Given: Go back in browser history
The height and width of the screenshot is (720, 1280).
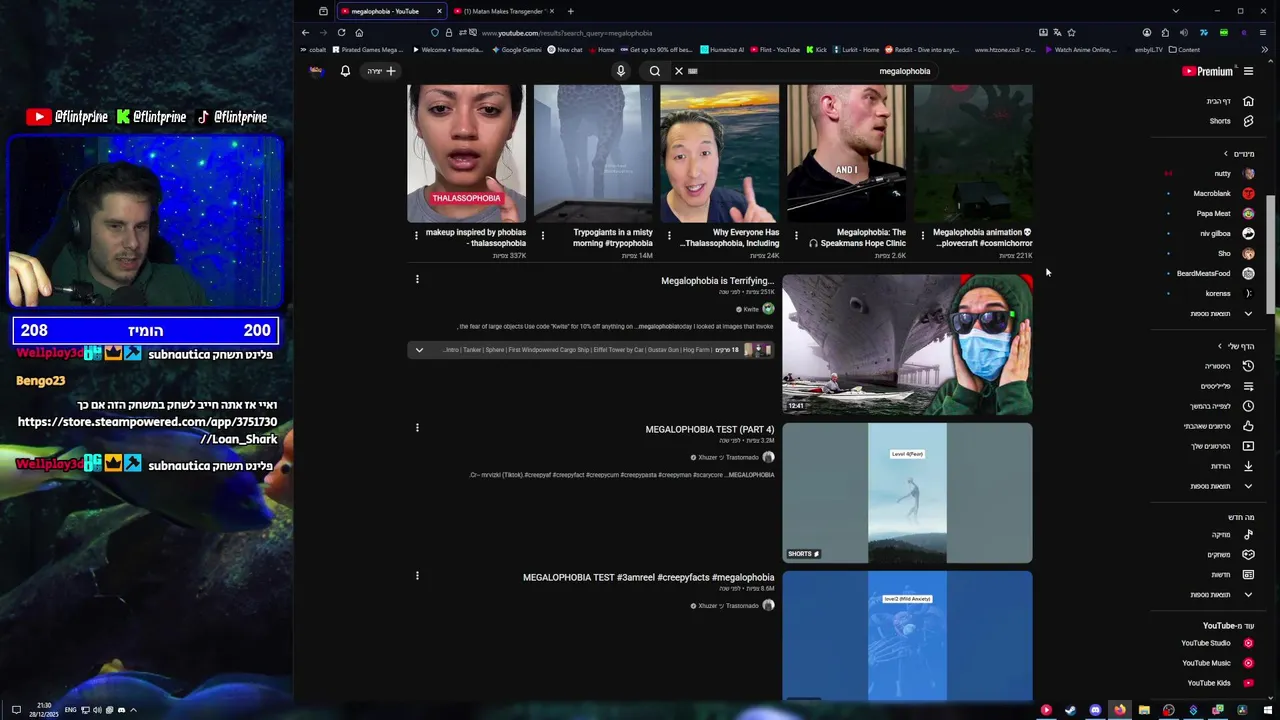Looking at the screenshot, I should (x=305, y=32).
